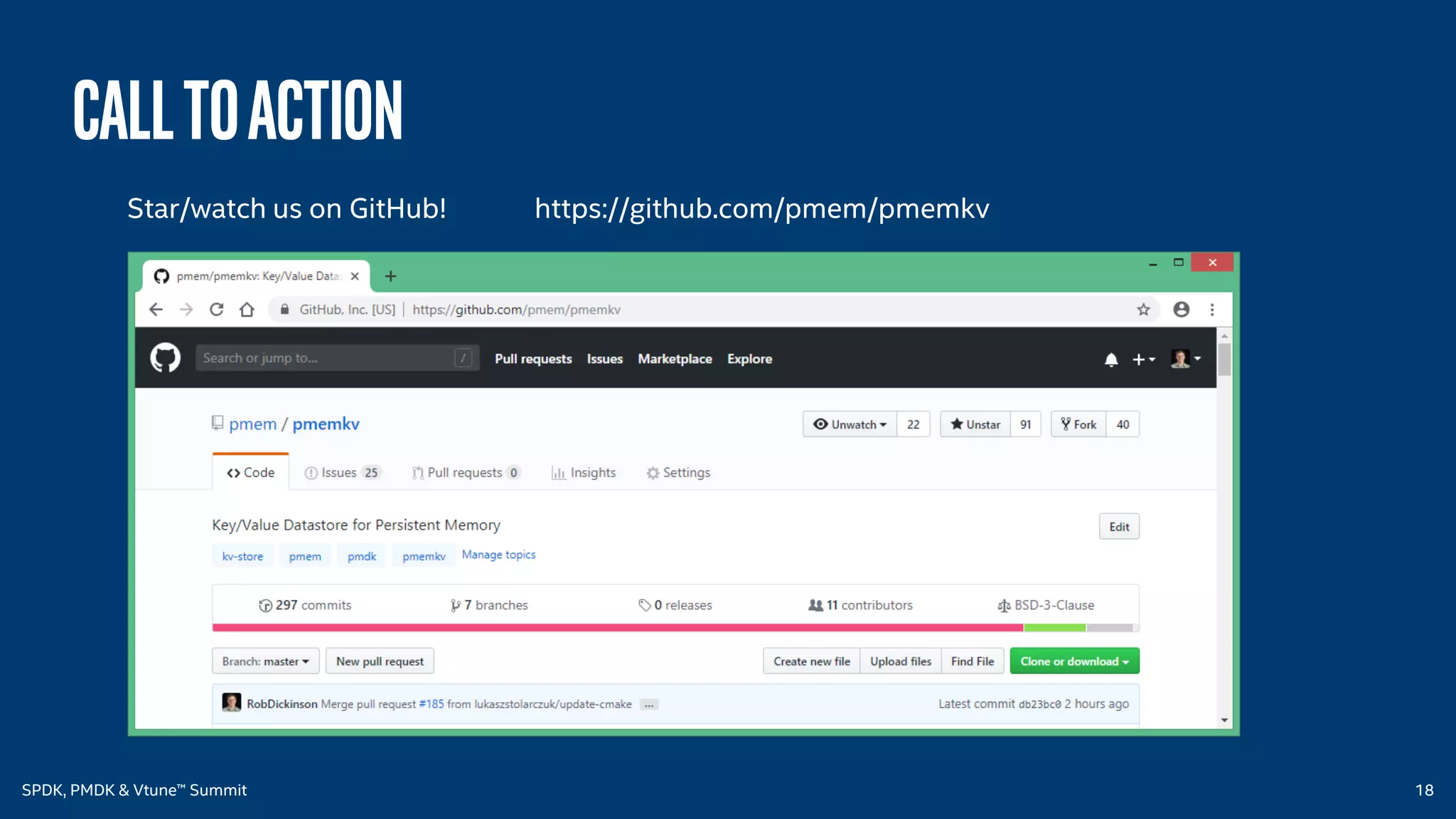
Task: Open the pmemkv repository link
Action: (326, 424)
